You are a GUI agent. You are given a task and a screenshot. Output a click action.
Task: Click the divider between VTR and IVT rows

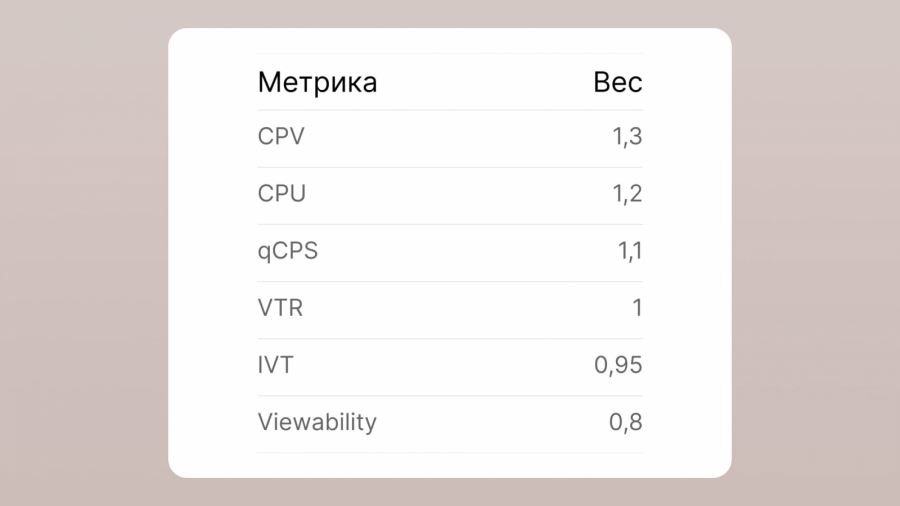pos(450,339)
